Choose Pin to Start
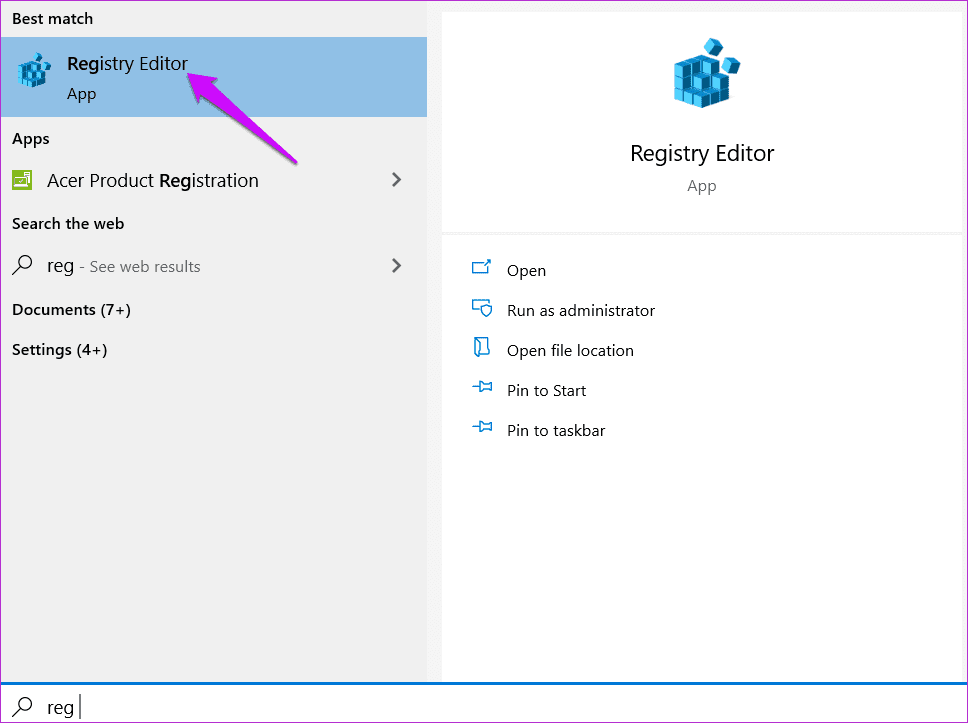Screen dimensions: 968x723 (x=546, y=391)
